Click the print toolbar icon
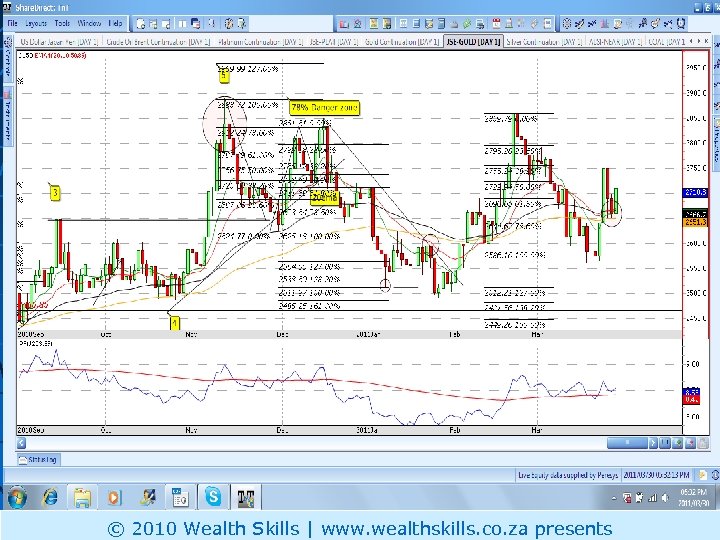This screenshot has height=540, width=720. pos(480,23)
